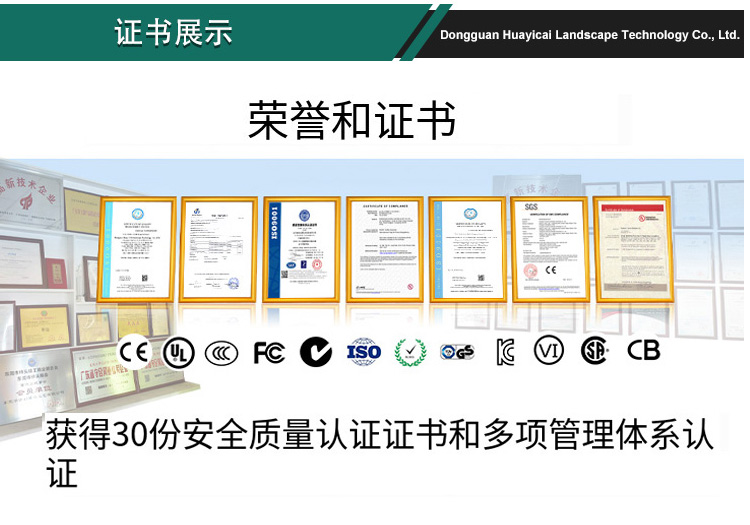
Task: Click the CCC certification logo
Action: (x=222, y=352)
